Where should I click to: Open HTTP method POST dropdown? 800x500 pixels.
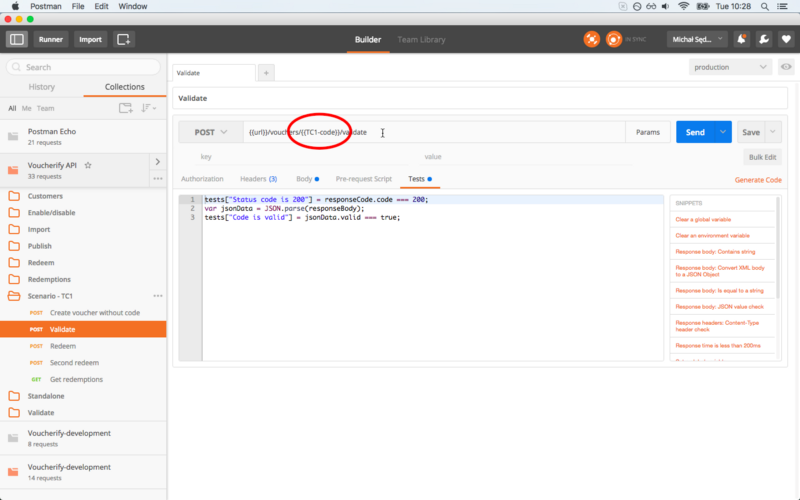[x=210, y=132]
